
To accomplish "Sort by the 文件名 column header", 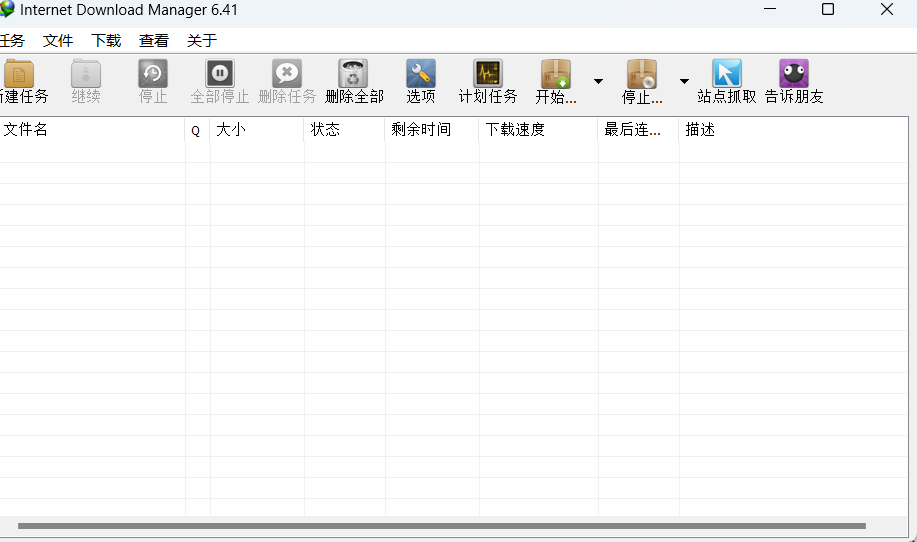I will click(92, 129).
